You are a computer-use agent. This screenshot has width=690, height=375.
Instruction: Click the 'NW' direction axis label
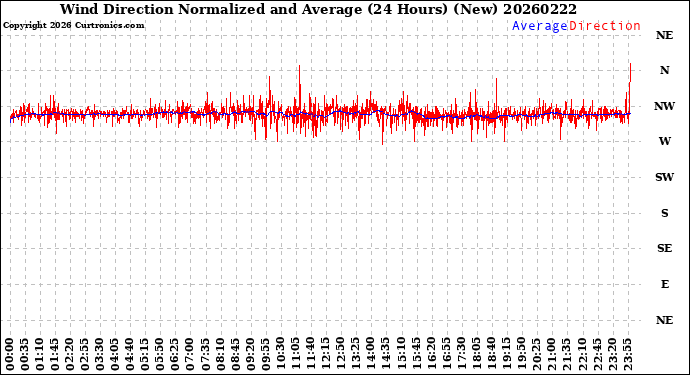[x=664, y=106]
